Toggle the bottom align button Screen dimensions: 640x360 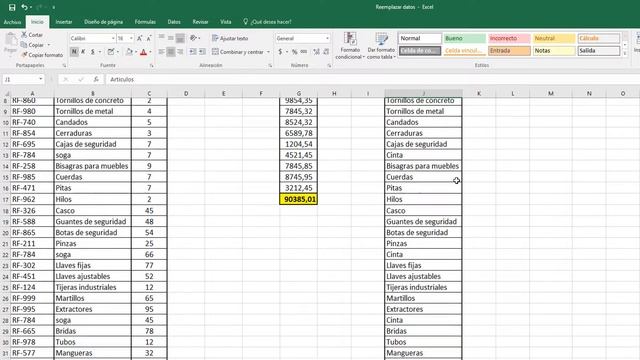tap(180, 38)
